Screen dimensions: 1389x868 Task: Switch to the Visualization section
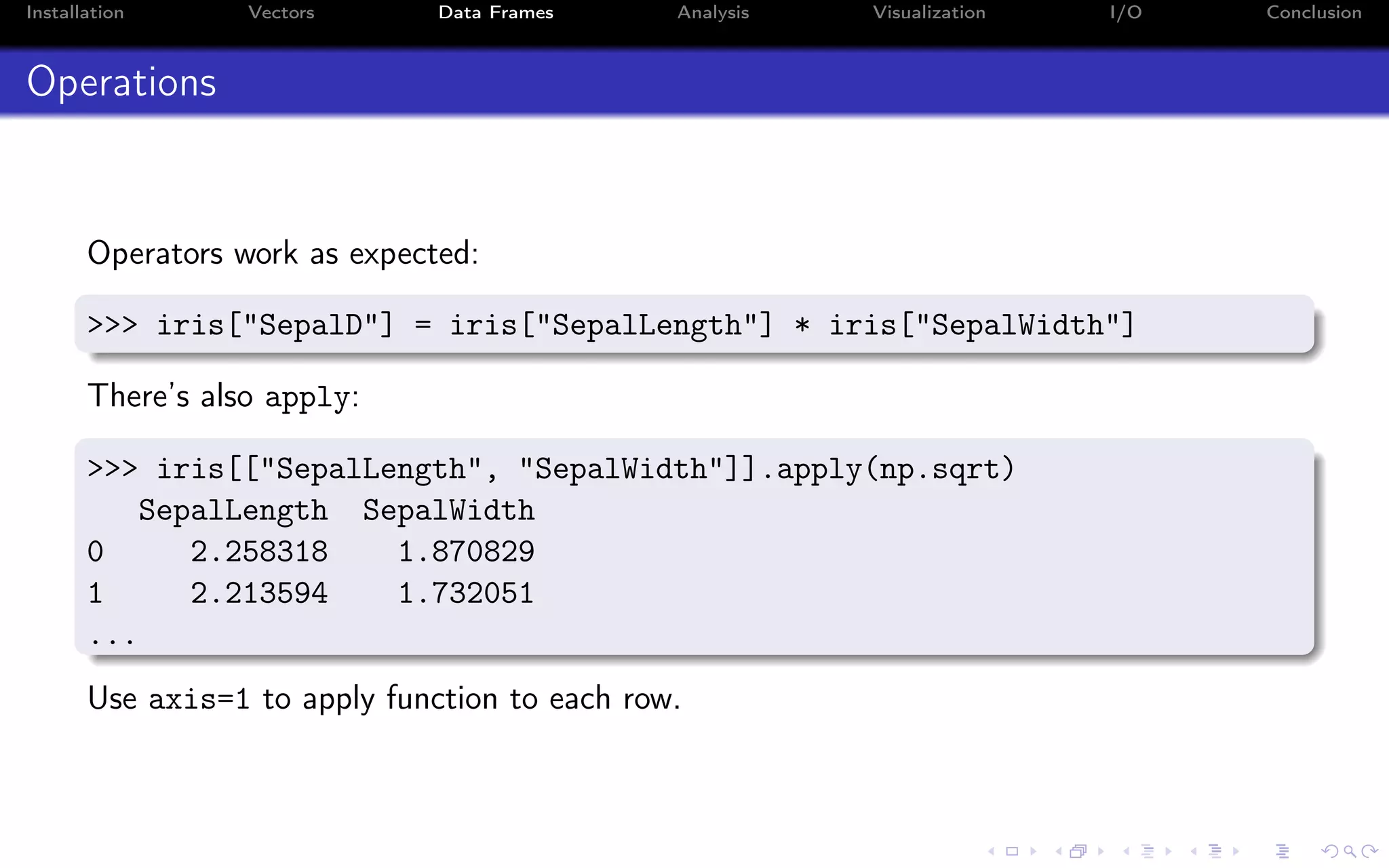click(929, 12)
